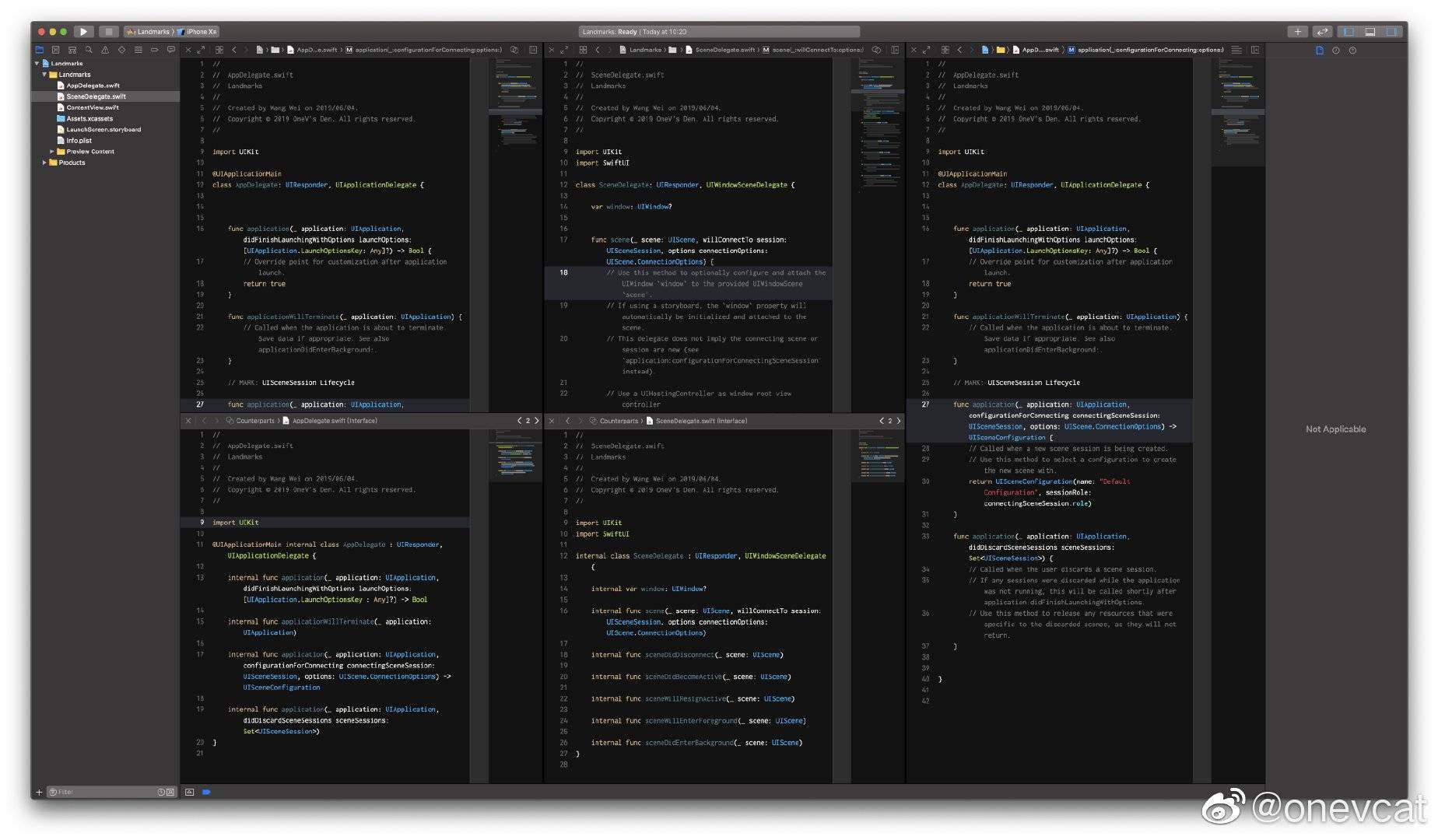This screenshot has width=1438, height=840.
Task: Show the History inspector tab
Action: coord(1336,50)
